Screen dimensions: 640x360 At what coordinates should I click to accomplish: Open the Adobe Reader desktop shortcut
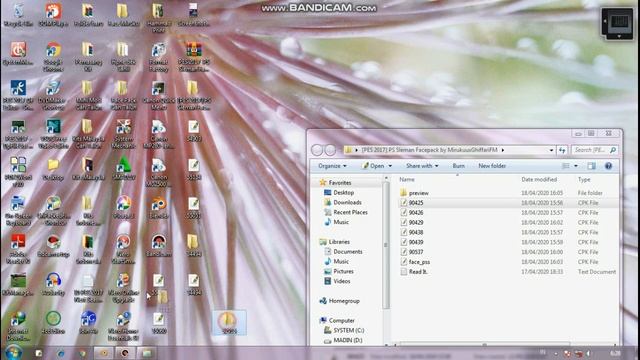point(18,248)
